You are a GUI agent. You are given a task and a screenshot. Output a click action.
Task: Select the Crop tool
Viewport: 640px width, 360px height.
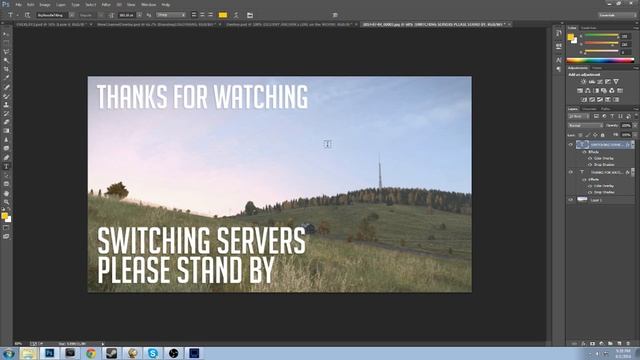[x=6, y=69]
